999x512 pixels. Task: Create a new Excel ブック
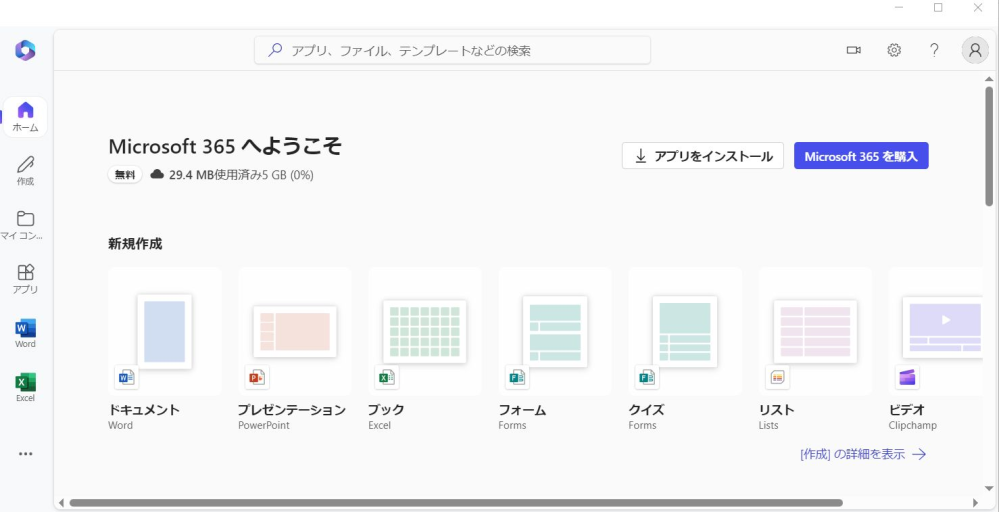click(425, 332)
